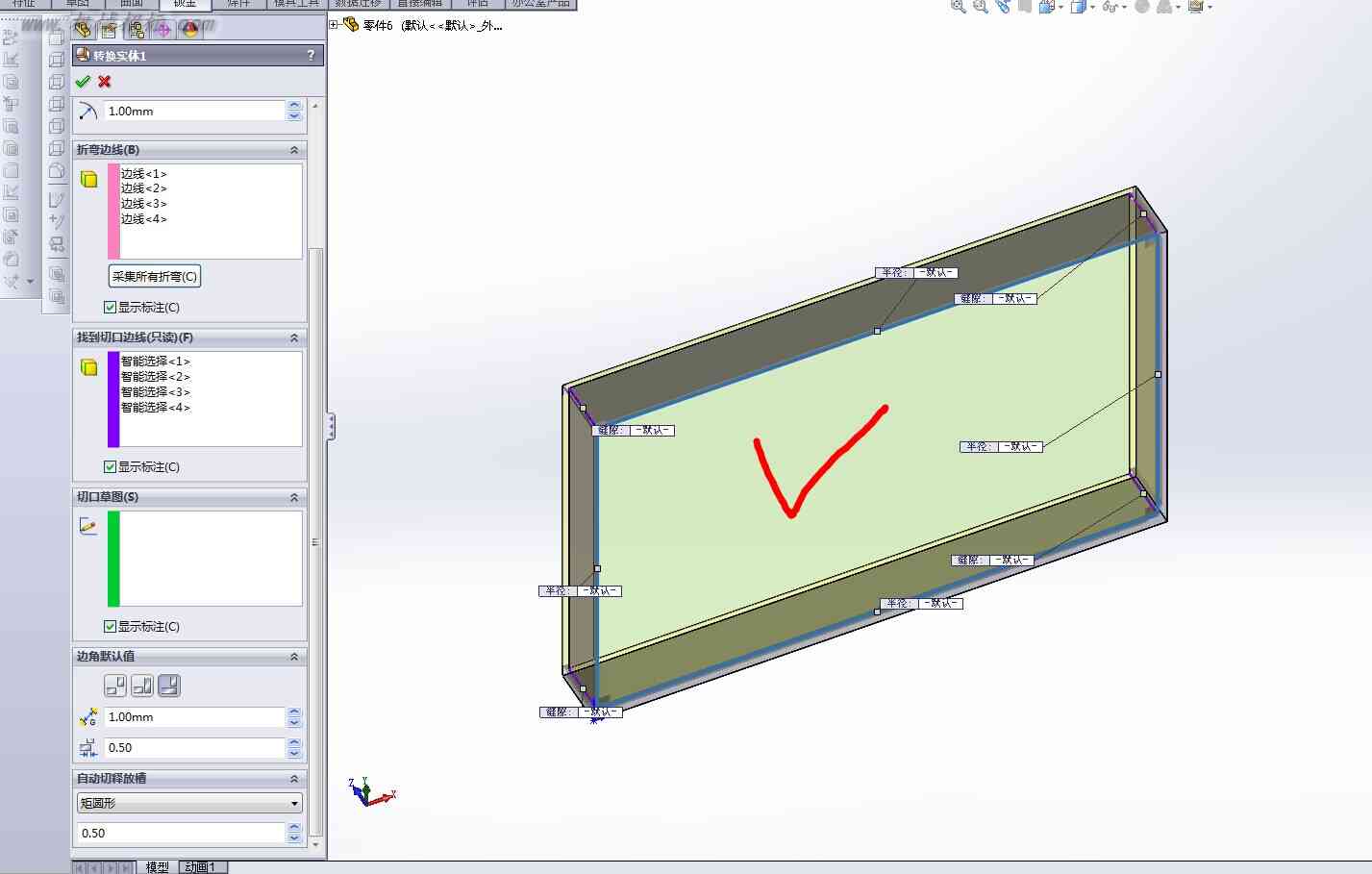This screenshot has height=874, width=1372.
Task: Collapse the 折弯边线(B) section
Action: [294, 150]
